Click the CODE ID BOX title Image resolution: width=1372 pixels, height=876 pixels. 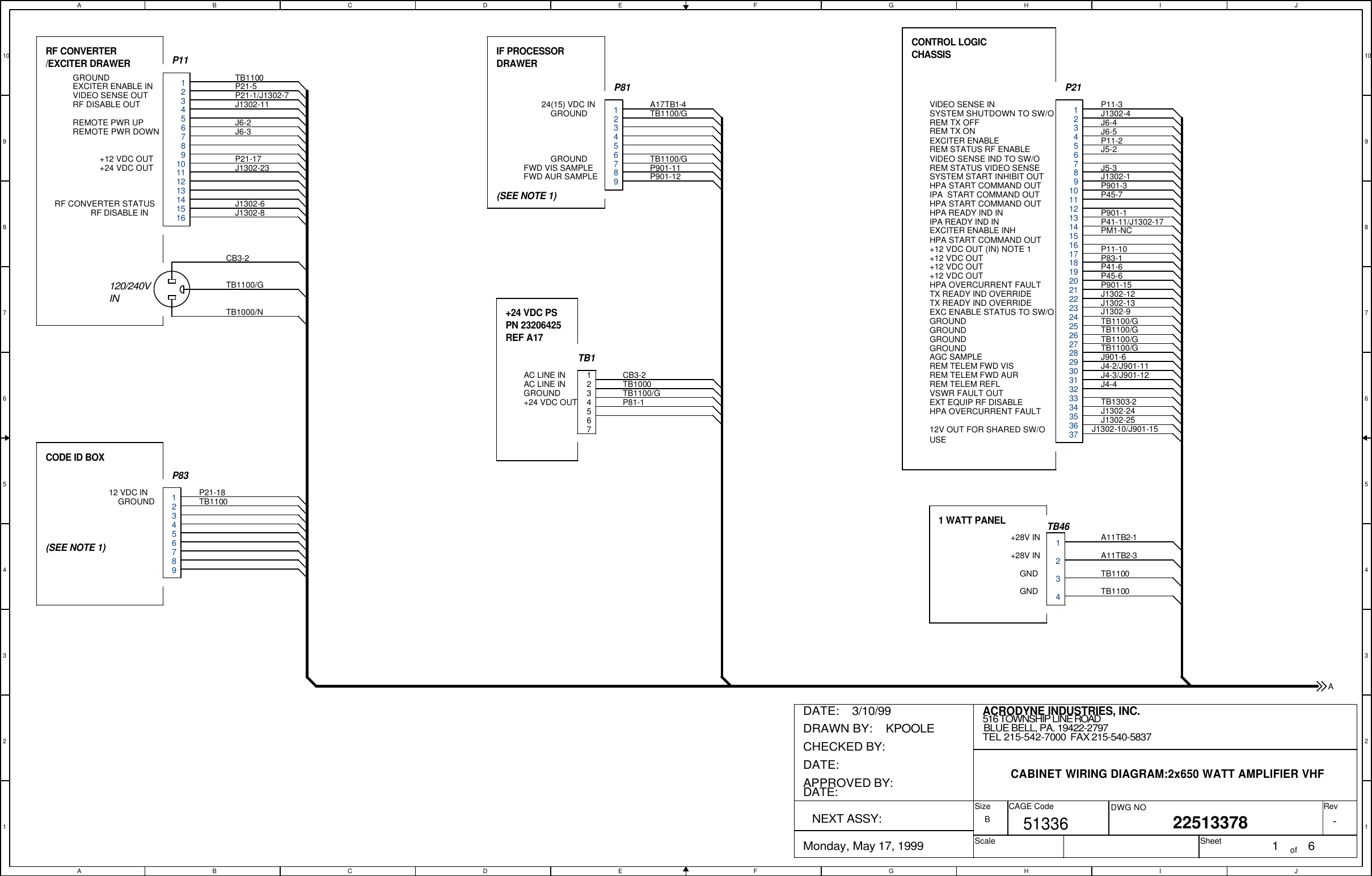point(75,457)
